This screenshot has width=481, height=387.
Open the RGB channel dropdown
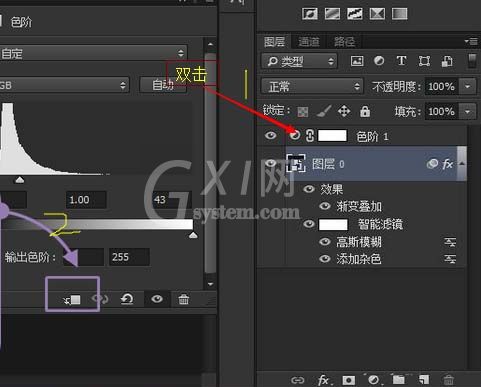click(x=64, y=85)
